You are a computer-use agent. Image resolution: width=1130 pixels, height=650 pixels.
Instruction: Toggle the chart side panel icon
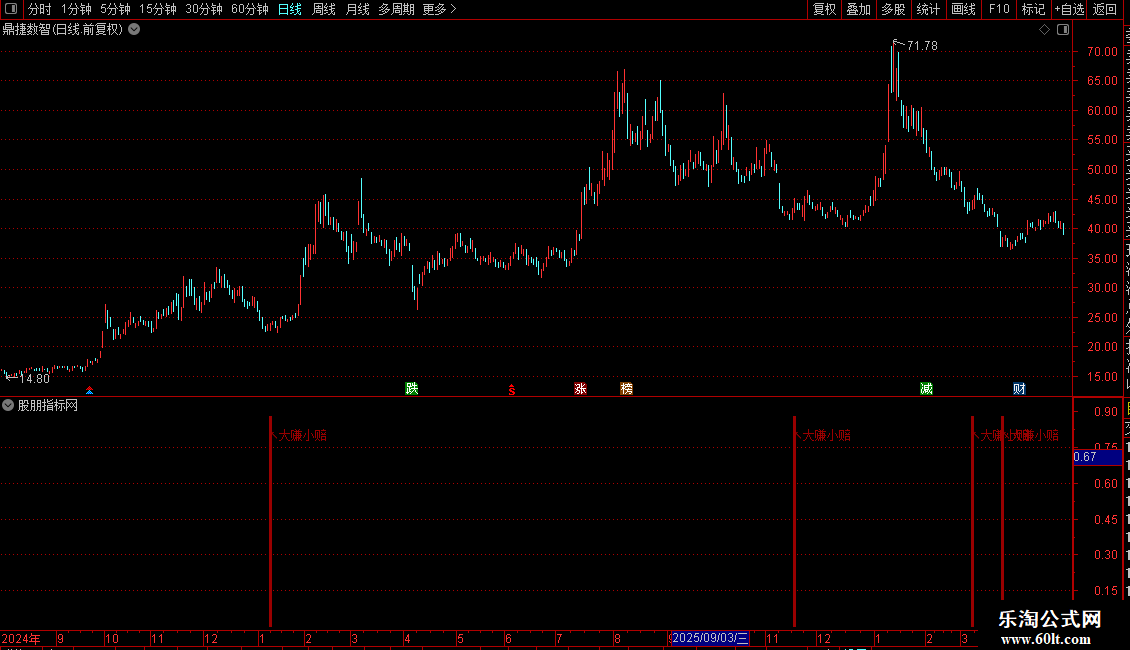point(1063,30)
